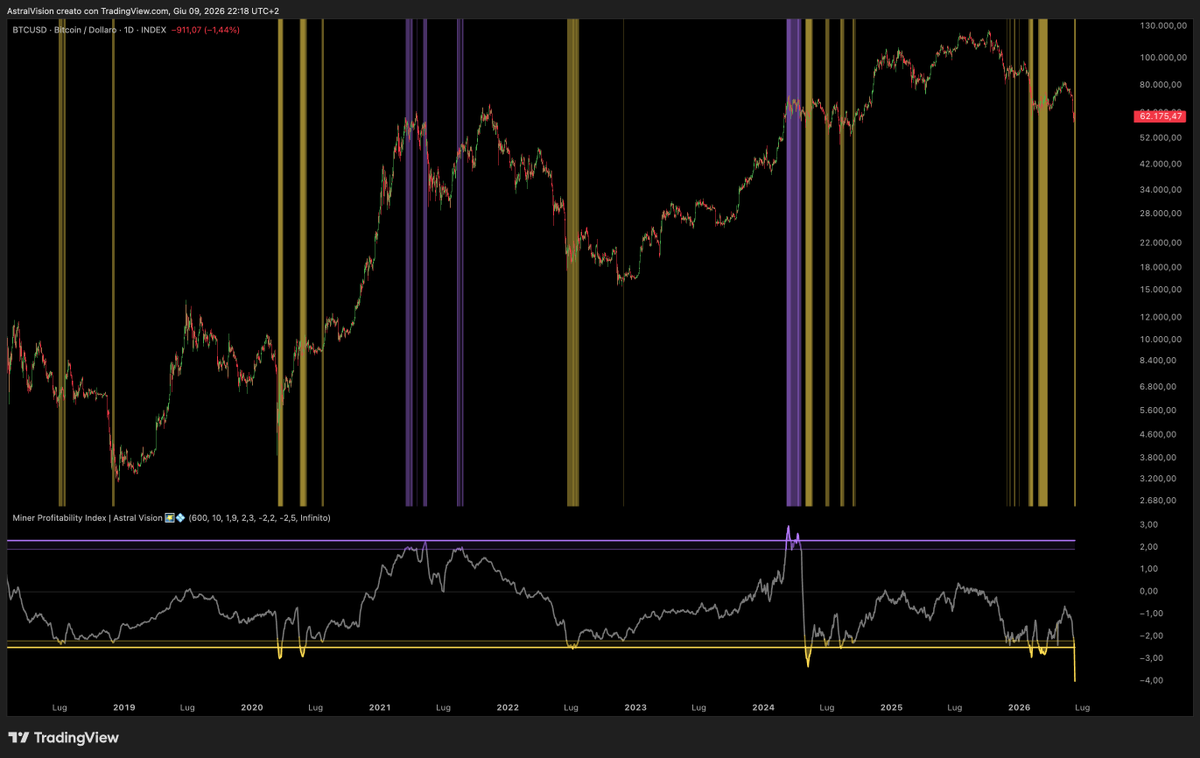Click the 130.000,00 price axis label

(x=1162, y=26)
